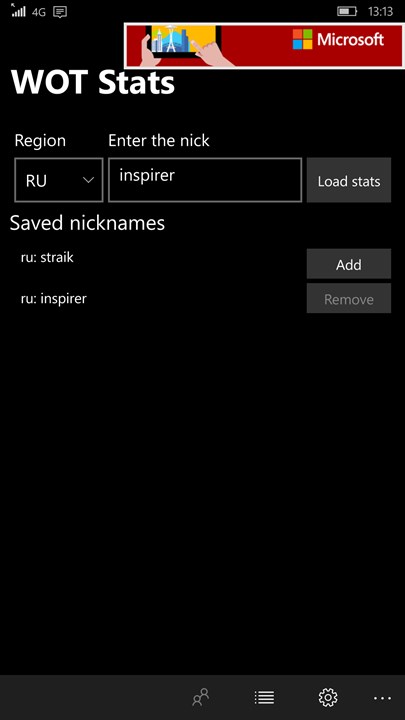Open the Microsoft advertisement banner
405x720 pixels.
pyautogui.click(x=264, y=46)
